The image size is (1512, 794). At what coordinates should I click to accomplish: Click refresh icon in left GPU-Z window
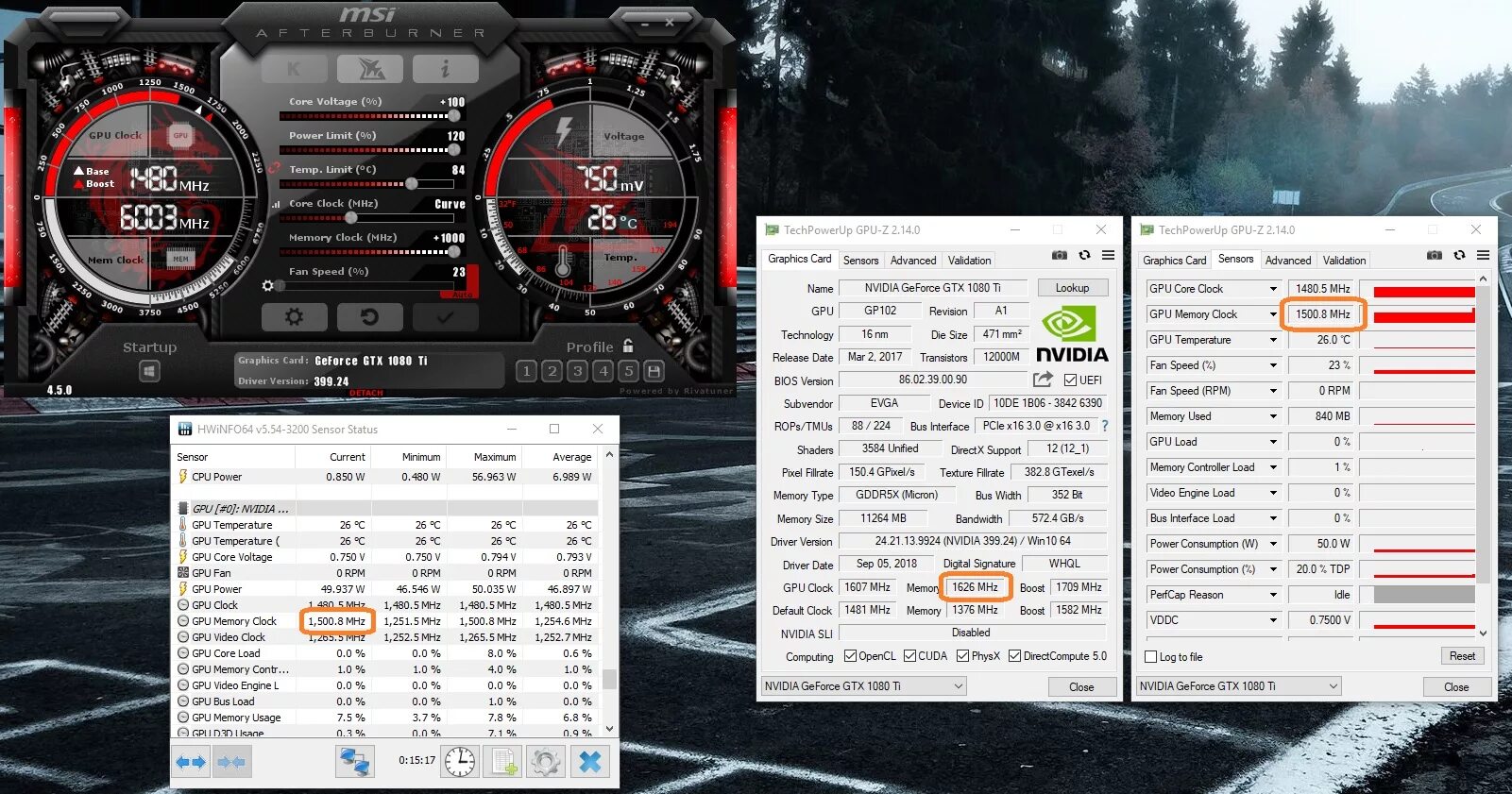[x=1084, y=256]
